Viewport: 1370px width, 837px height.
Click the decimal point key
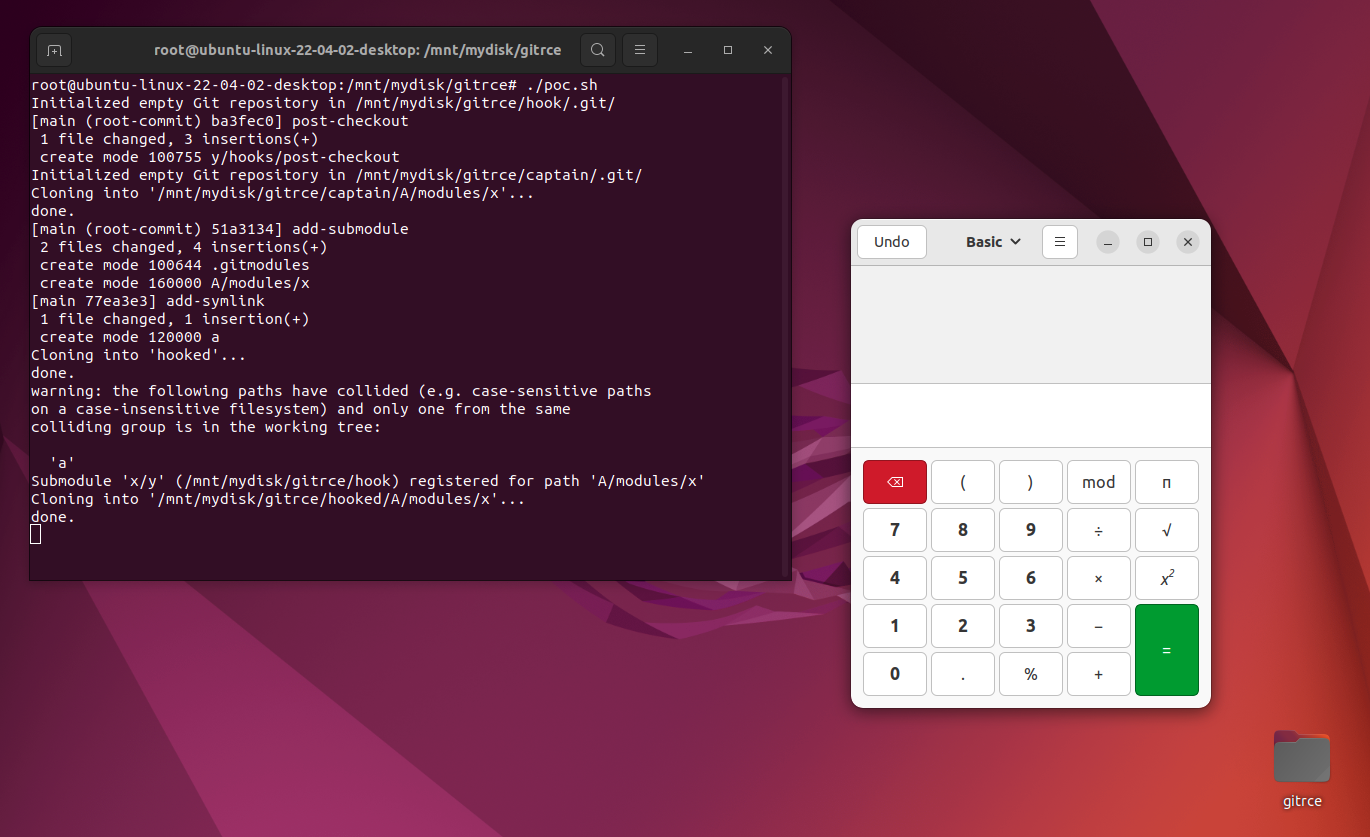coord(962,673)
